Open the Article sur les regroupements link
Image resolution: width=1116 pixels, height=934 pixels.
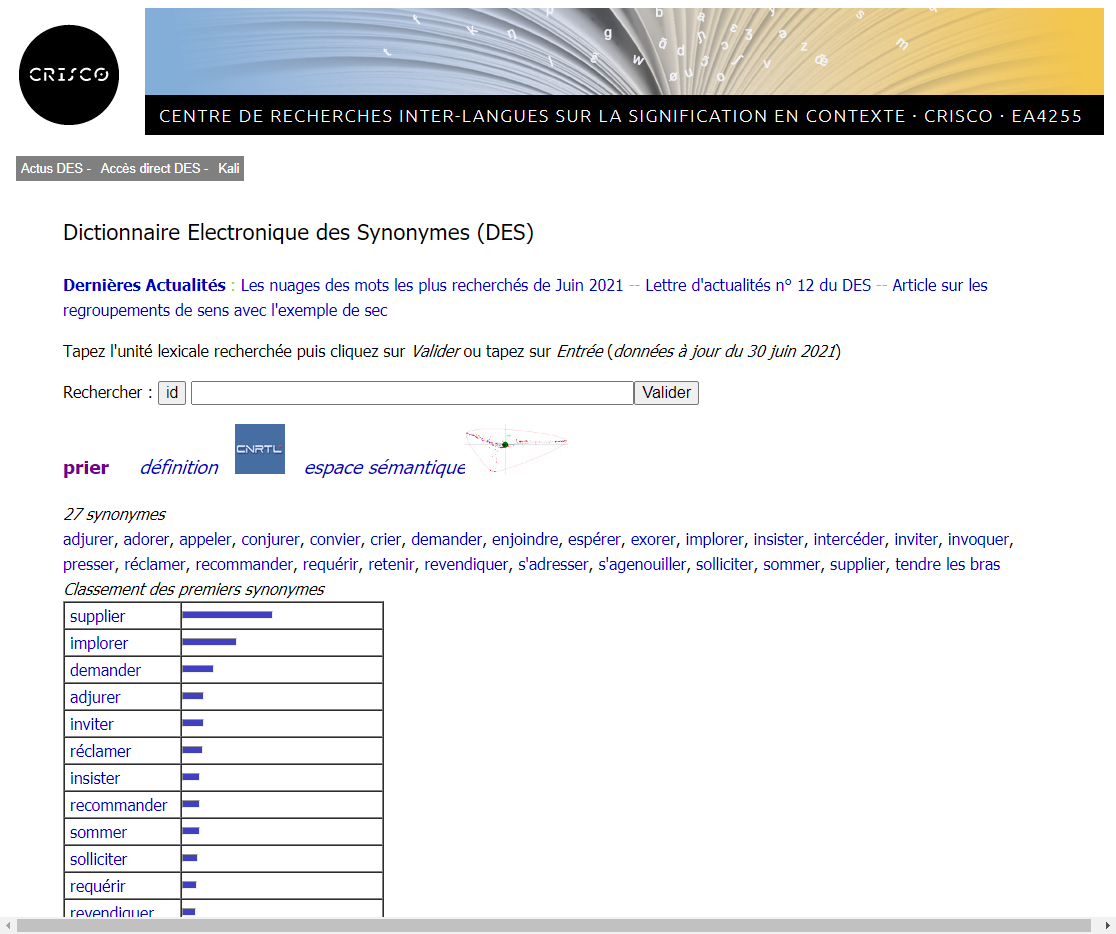point(525,298)
